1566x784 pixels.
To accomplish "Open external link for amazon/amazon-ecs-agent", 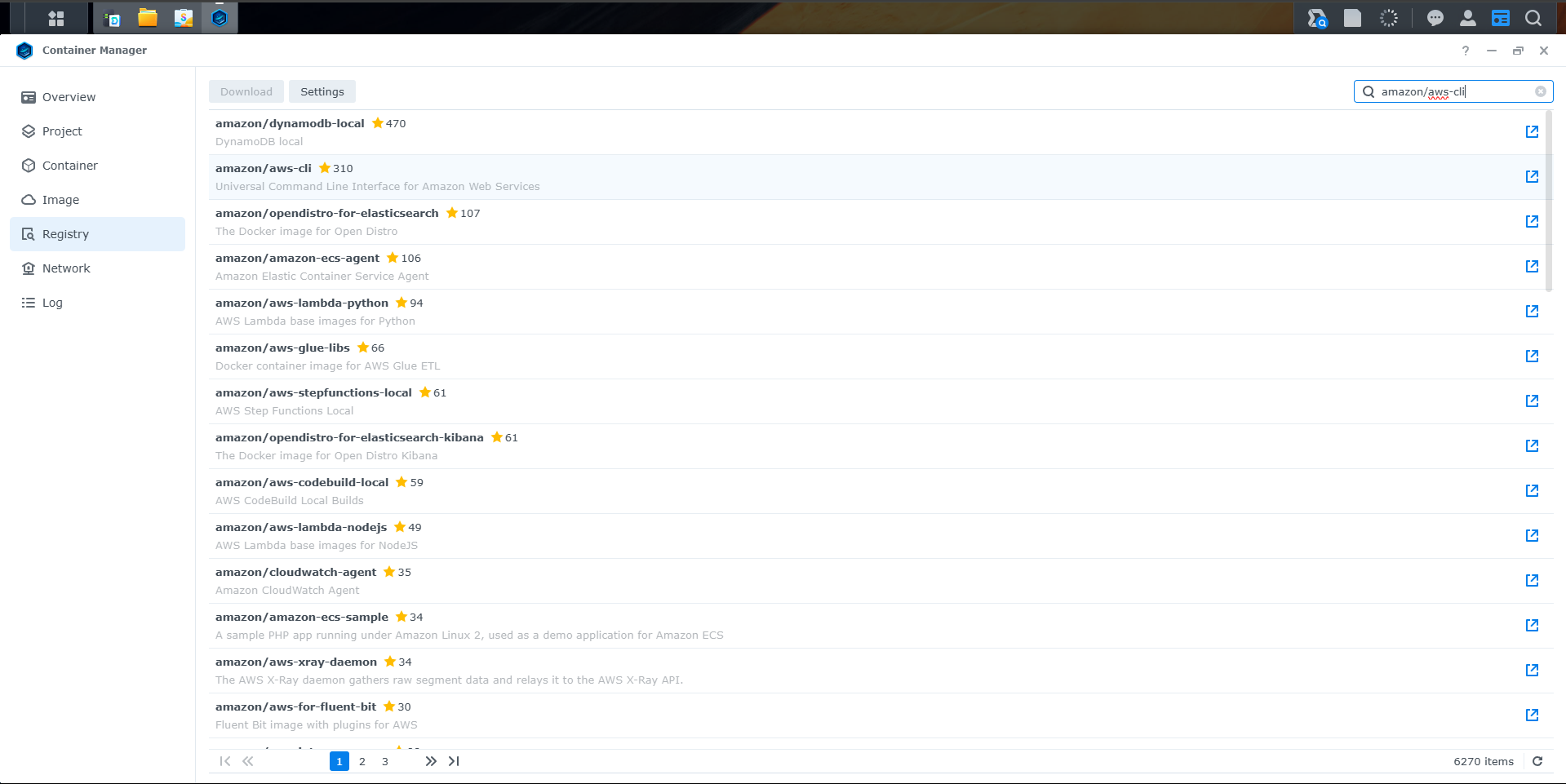I will pyautogui.click(x=1532, y=267).
